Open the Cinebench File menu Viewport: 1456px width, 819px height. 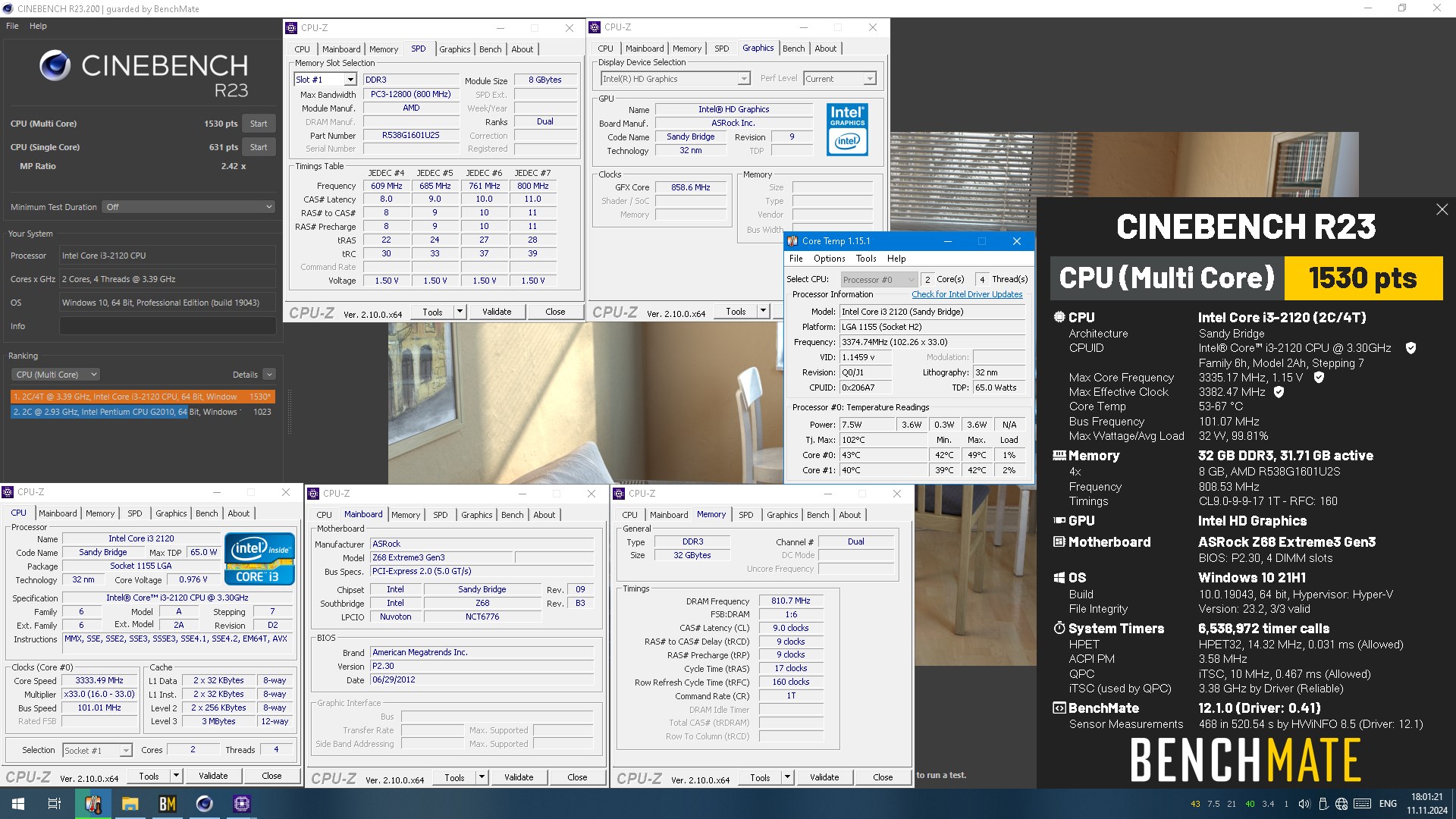coord(12,26)
